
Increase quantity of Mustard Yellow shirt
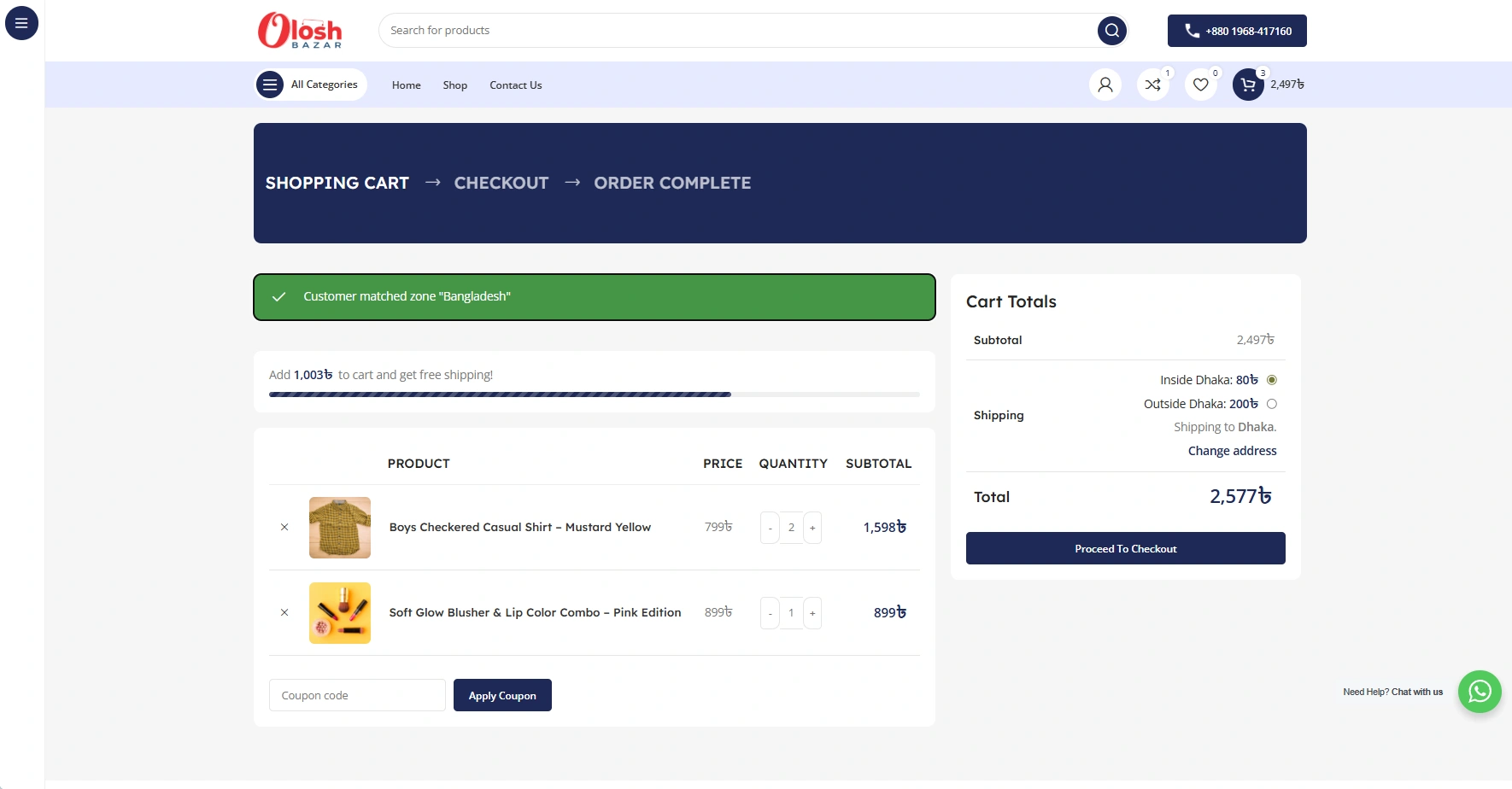[812, 528]
